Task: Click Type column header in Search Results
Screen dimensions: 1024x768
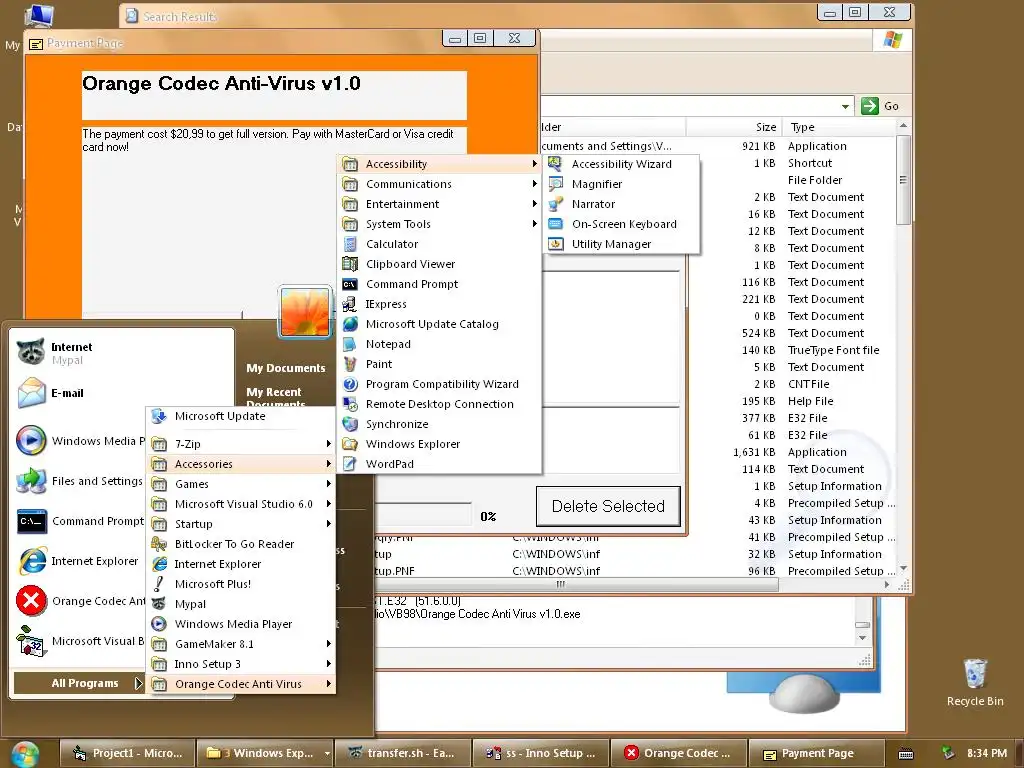Action: pyautogui.click(x=838, y=127)
